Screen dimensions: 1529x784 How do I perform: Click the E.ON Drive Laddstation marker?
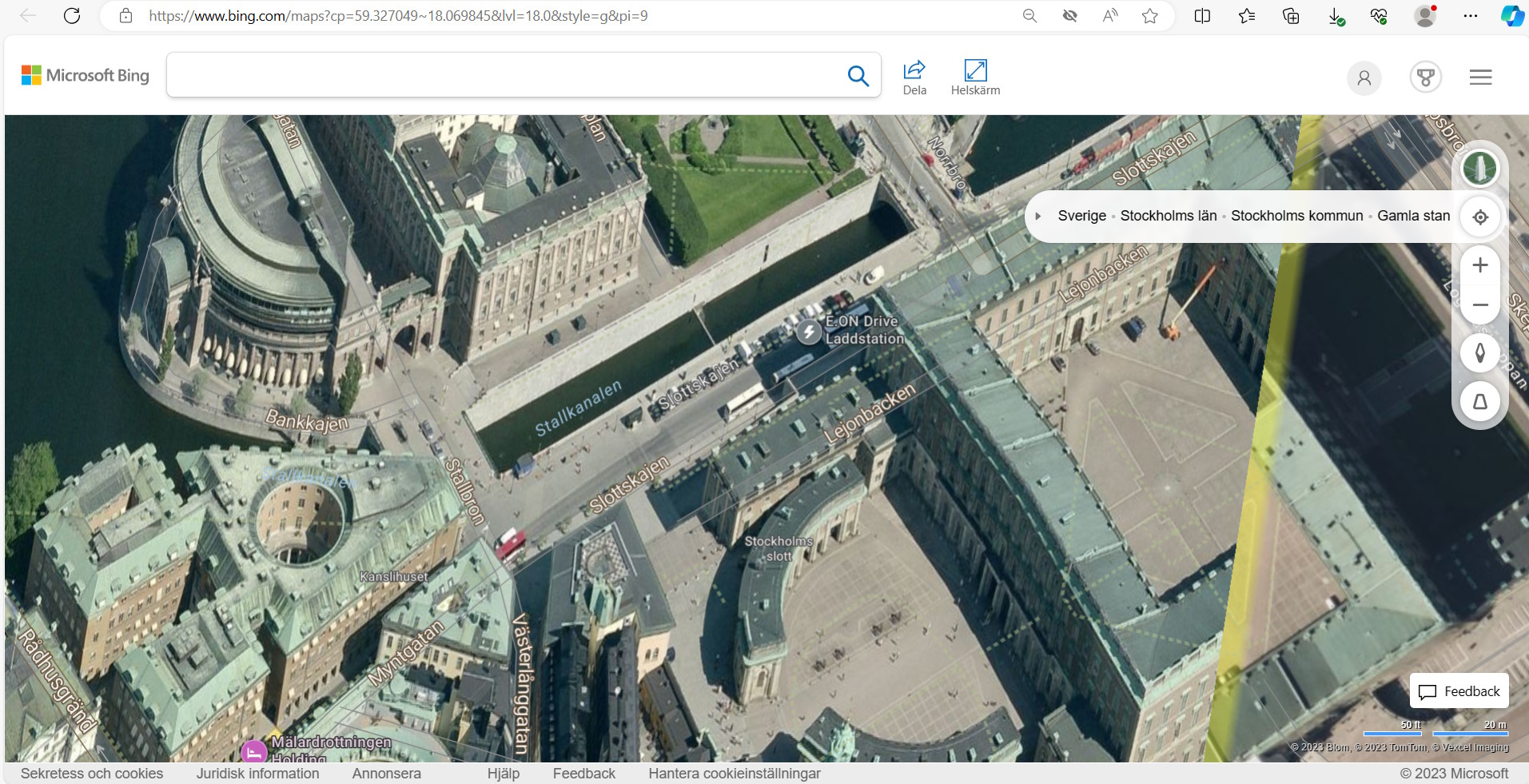point(809,331)
